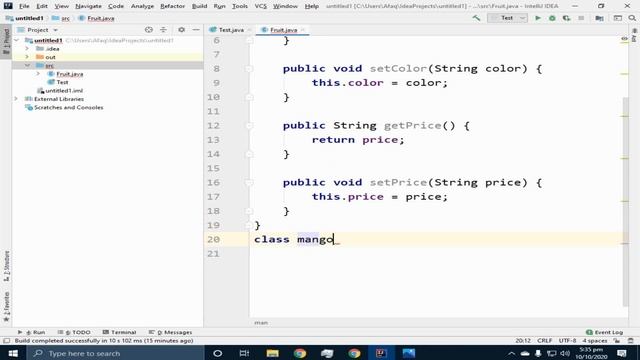
Task: Expand External Libraries
Action: [x=17, y=99]
